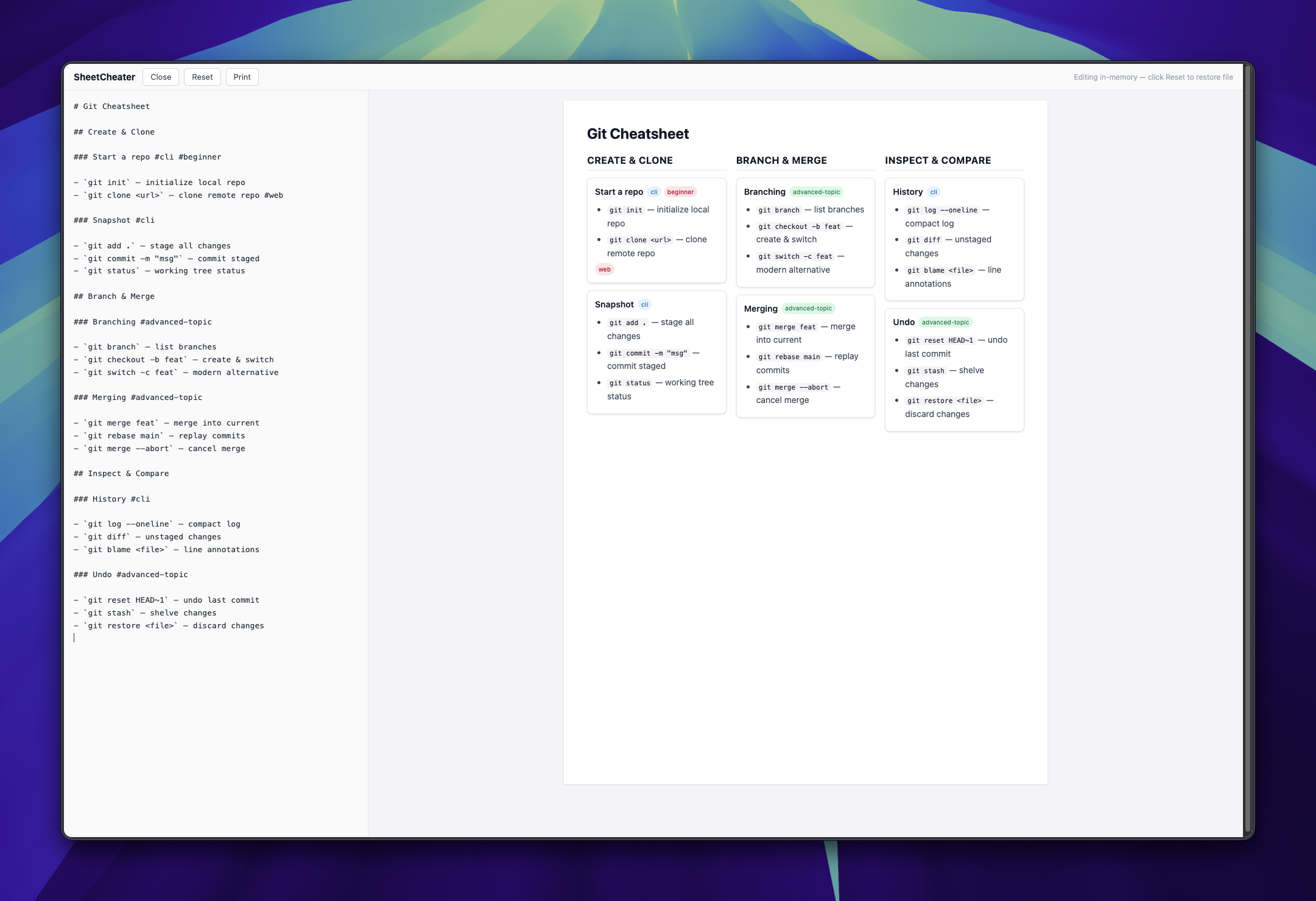Click the cli tag beside History
The image size is (1316, 901).
click(934, 192)
